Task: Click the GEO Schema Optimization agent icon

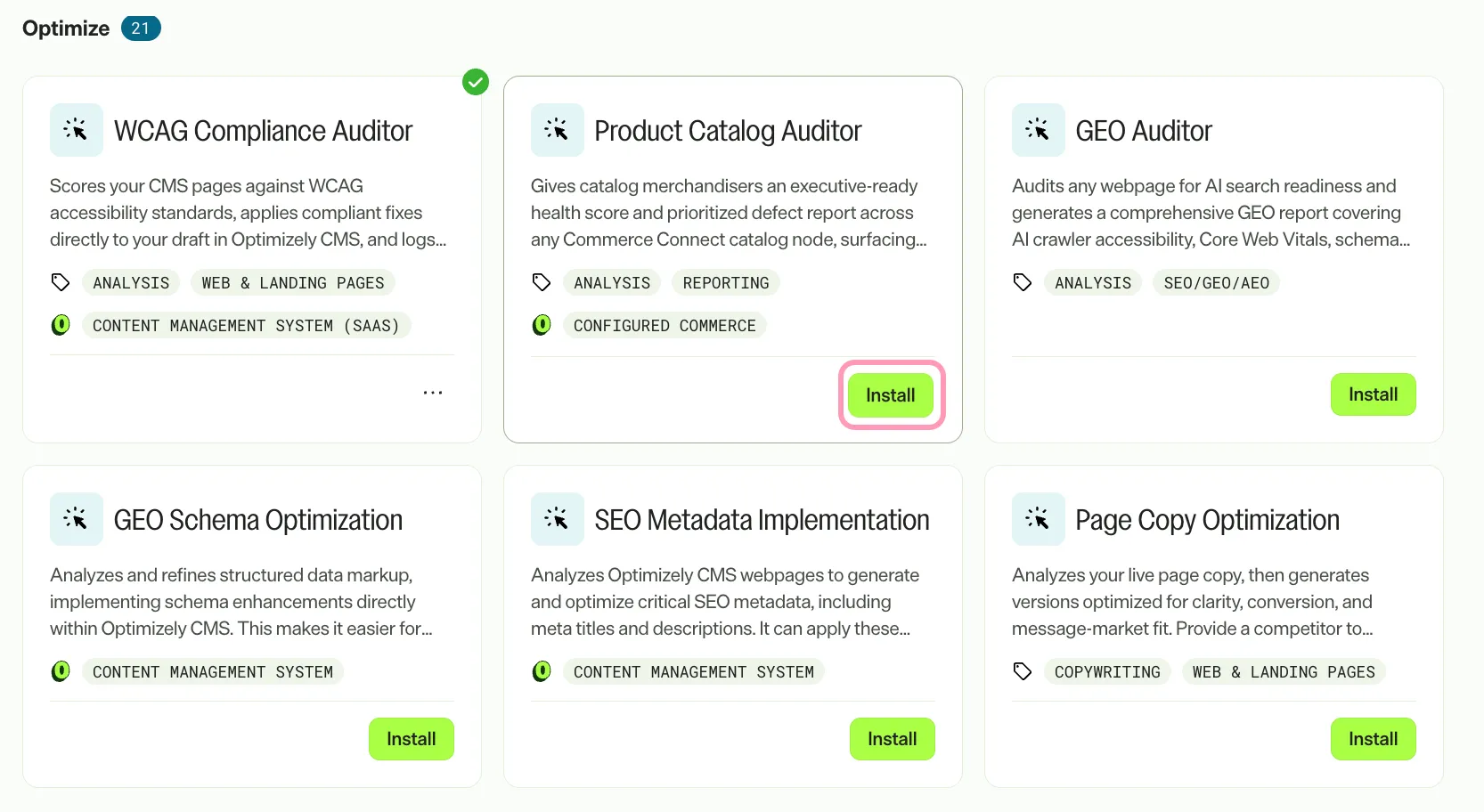Action: tap(77, 519)
